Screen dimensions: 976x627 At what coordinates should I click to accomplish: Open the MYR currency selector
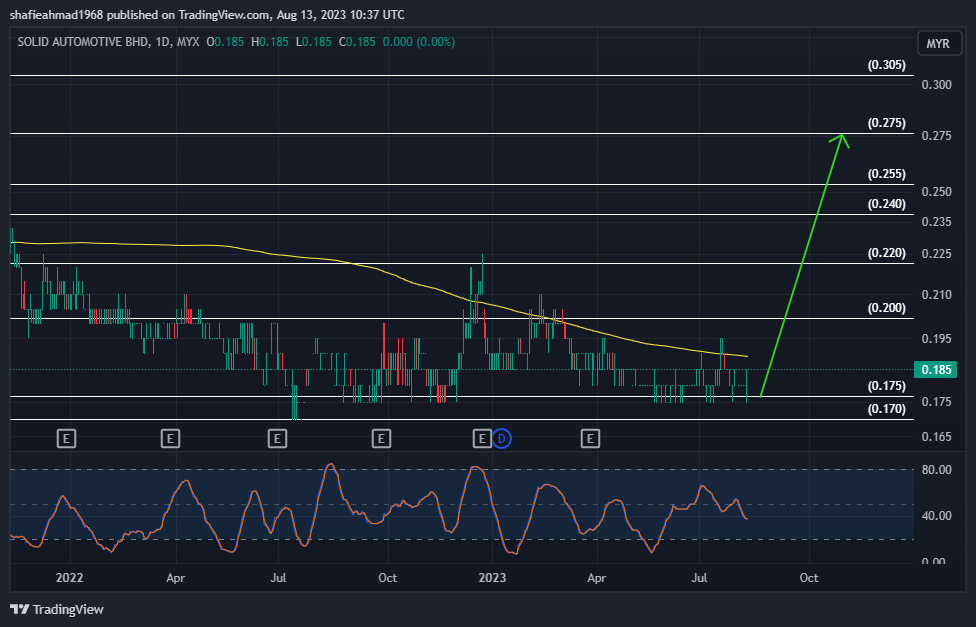pos(938,44)
